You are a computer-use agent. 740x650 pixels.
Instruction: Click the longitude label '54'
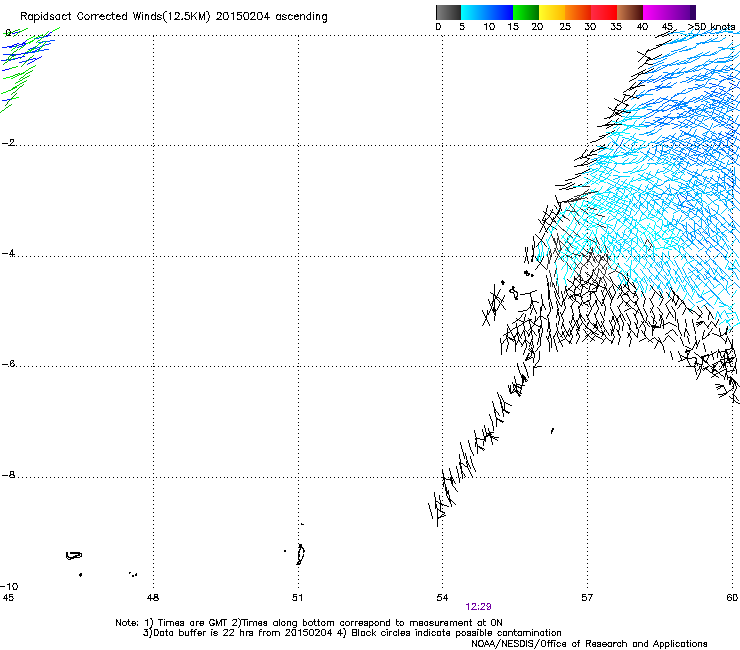point(442,598)
